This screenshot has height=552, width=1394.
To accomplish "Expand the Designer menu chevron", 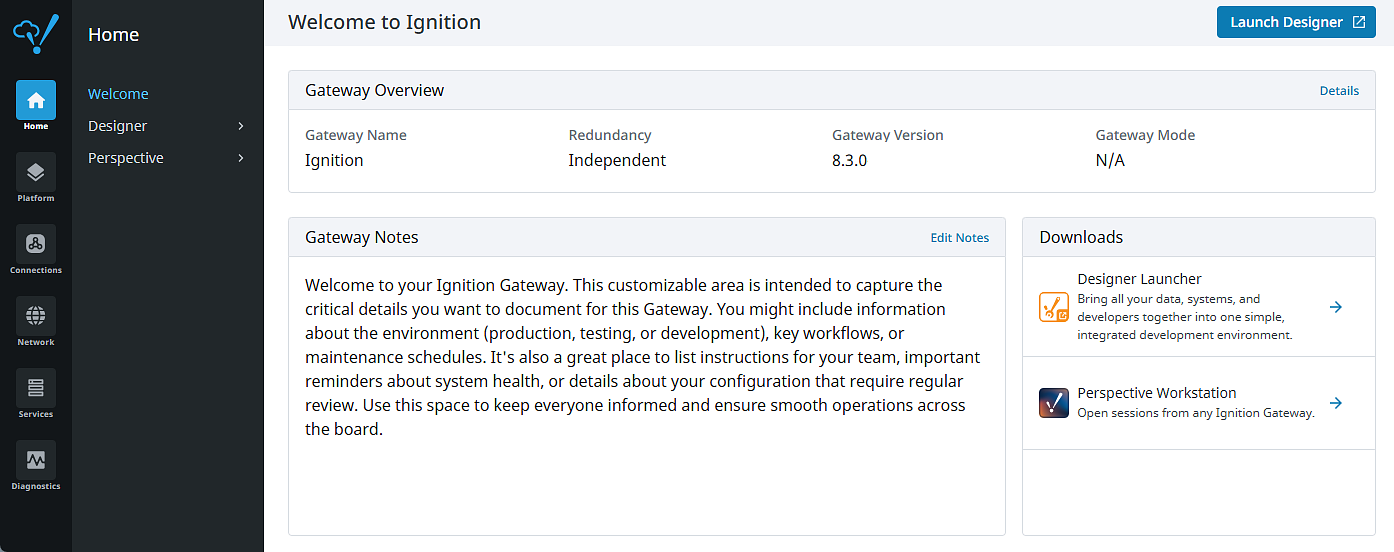I will coord(241,126).
